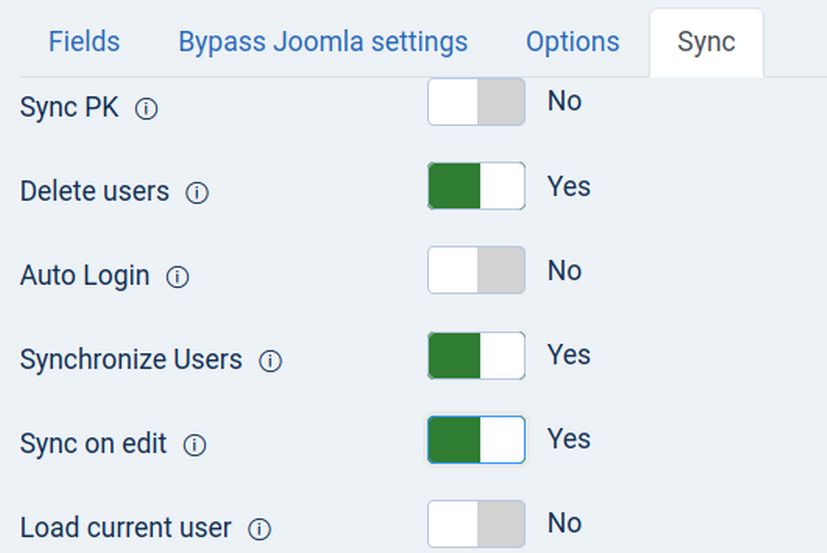Screen dimensions: 827x553
Task: Enable the Load current user toggle
Action: coord(476,524)
